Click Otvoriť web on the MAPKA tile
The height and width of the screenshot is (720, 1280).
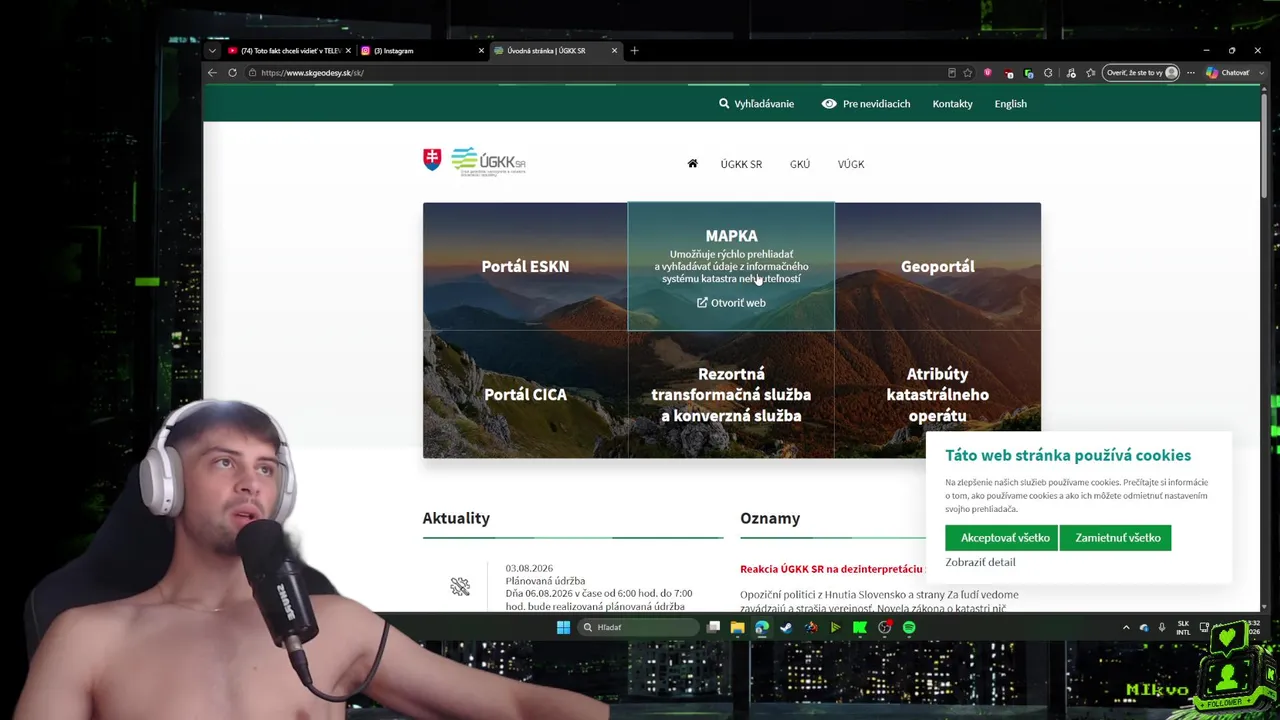pyautogui.click(x=731, y=302)
